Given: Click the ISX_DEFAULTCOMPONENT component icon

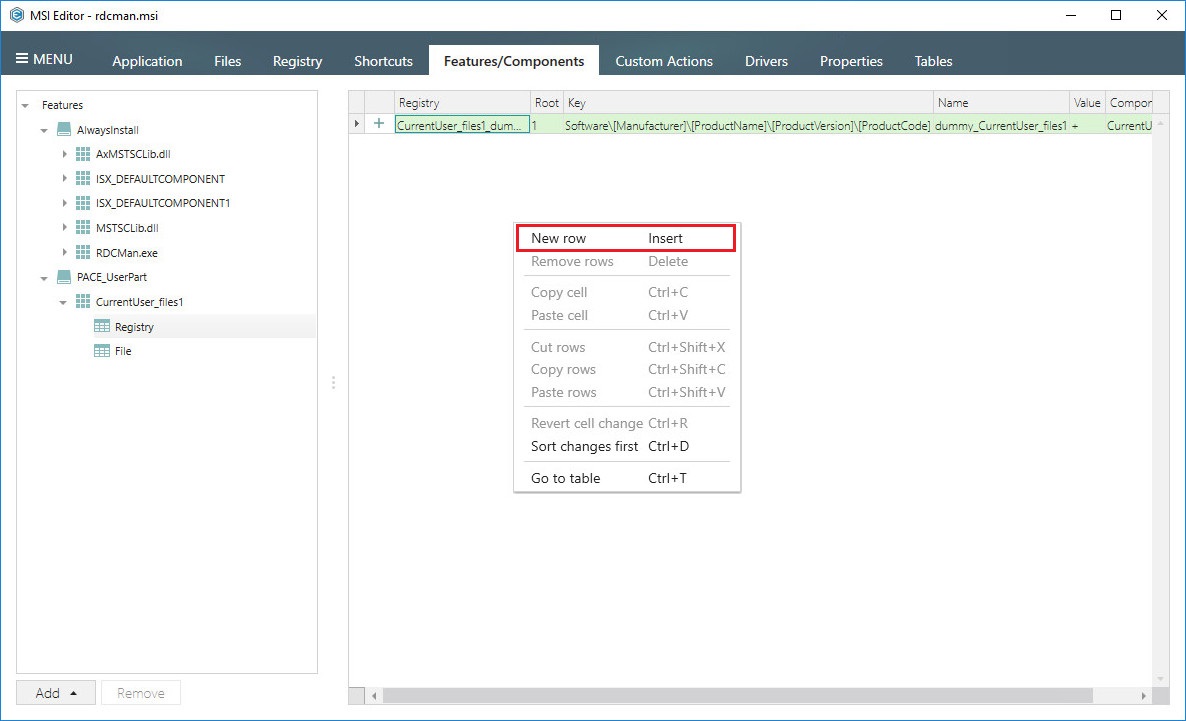Looking at the screenshot, I should (x=83, y=179).
